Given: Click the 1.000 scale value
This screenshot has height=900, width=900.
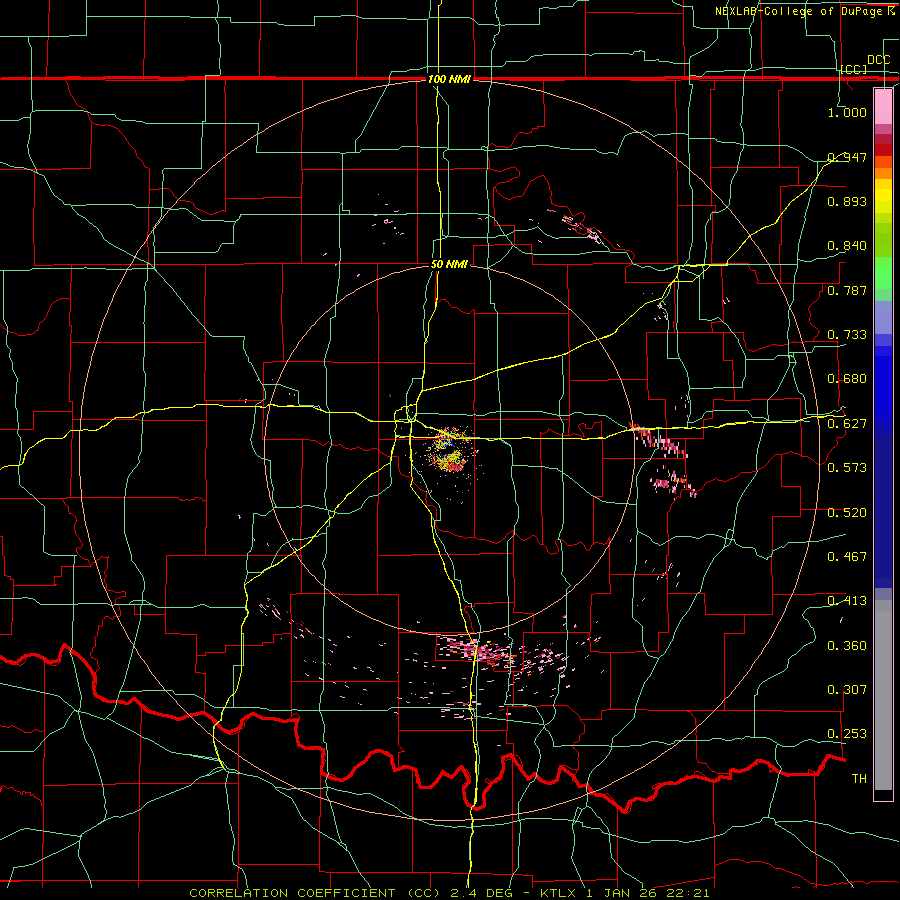Looking at the screenshot, I should (847, 112).
